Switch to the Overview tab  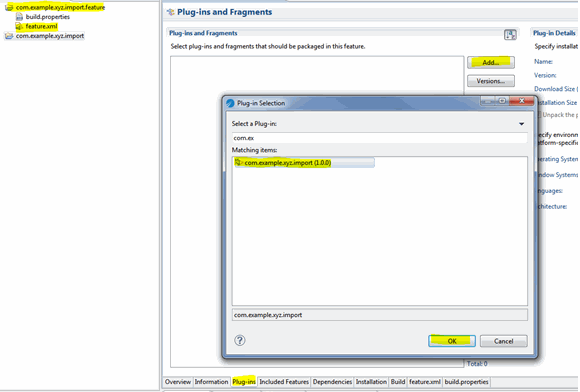click(x=178, y=382)
